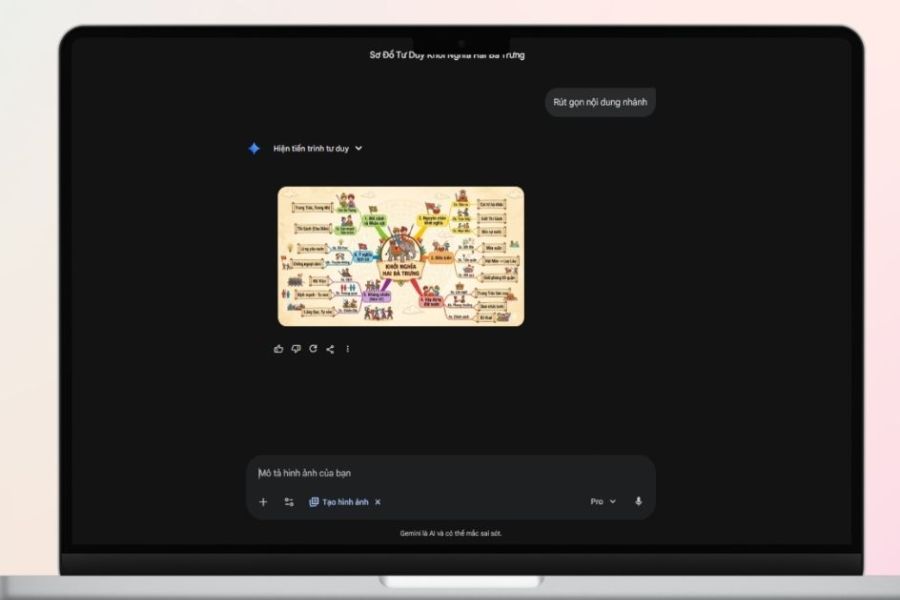
Task: Click the "Gemini là AI" disclaimer text
Action: pos(450,534)
